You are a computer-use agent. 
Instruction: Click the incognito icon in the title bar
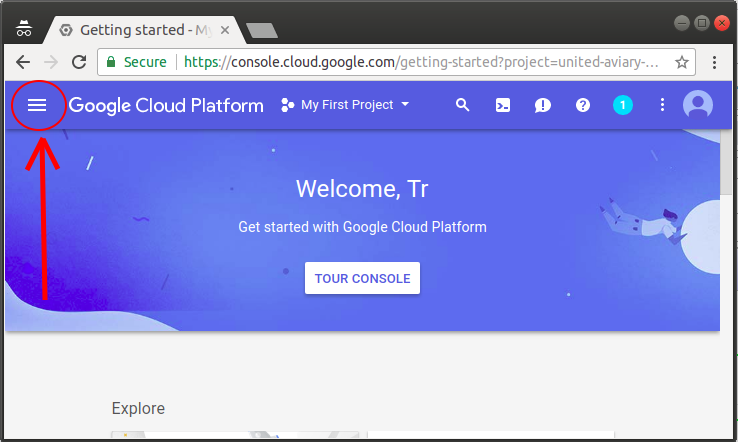(24, 28)
